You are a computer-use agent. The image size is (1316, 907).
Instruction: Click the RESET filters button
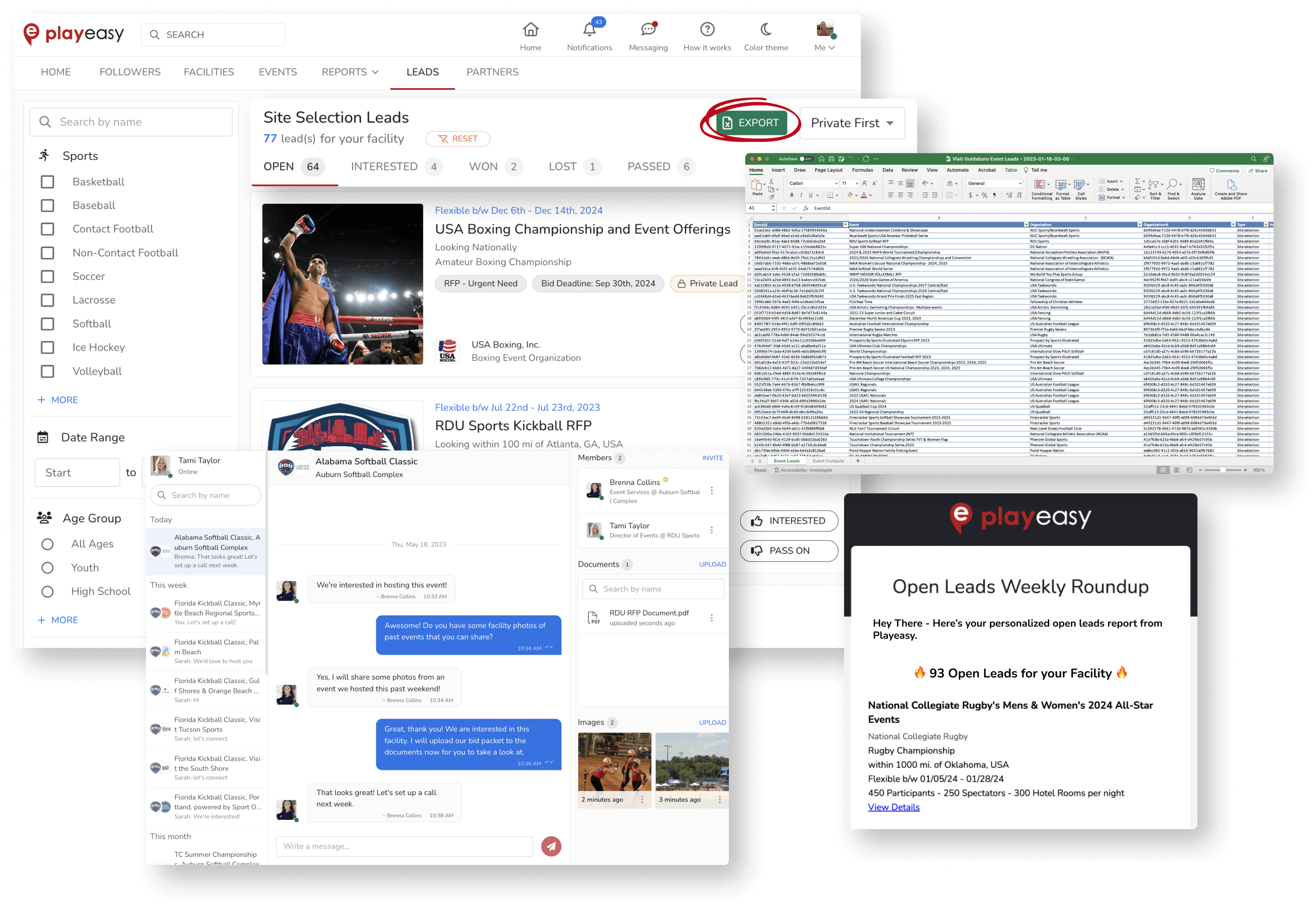click(457, 138)
